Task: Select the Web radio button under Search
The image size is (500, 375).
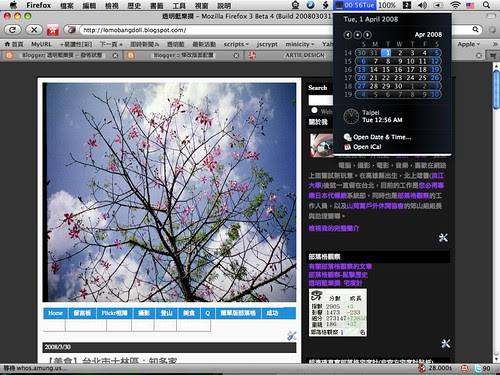Action: point(314,110)
